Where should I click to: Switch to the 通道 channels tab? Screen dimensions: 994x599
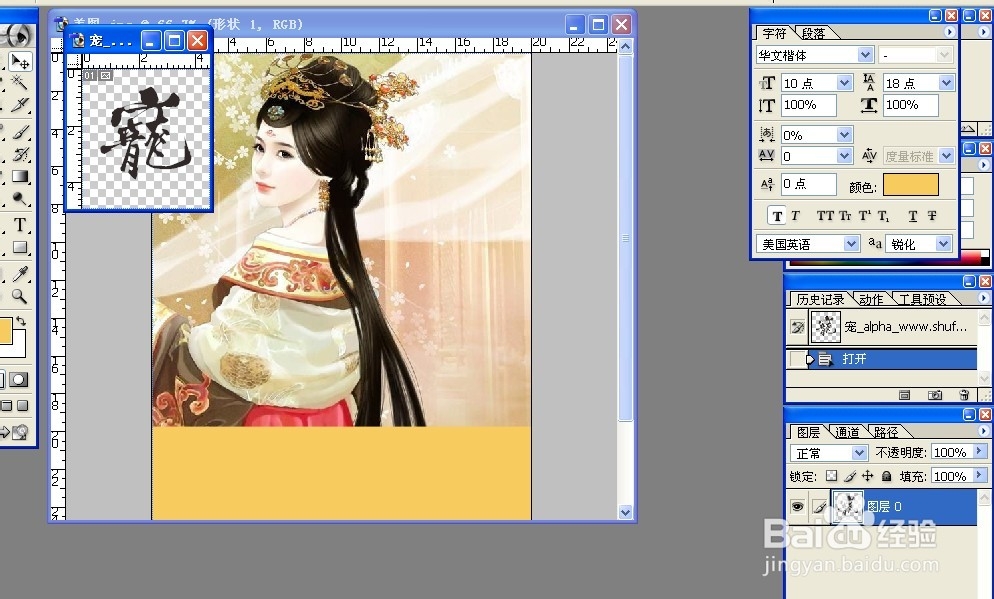pyautogui.click(x=847, y=432)
